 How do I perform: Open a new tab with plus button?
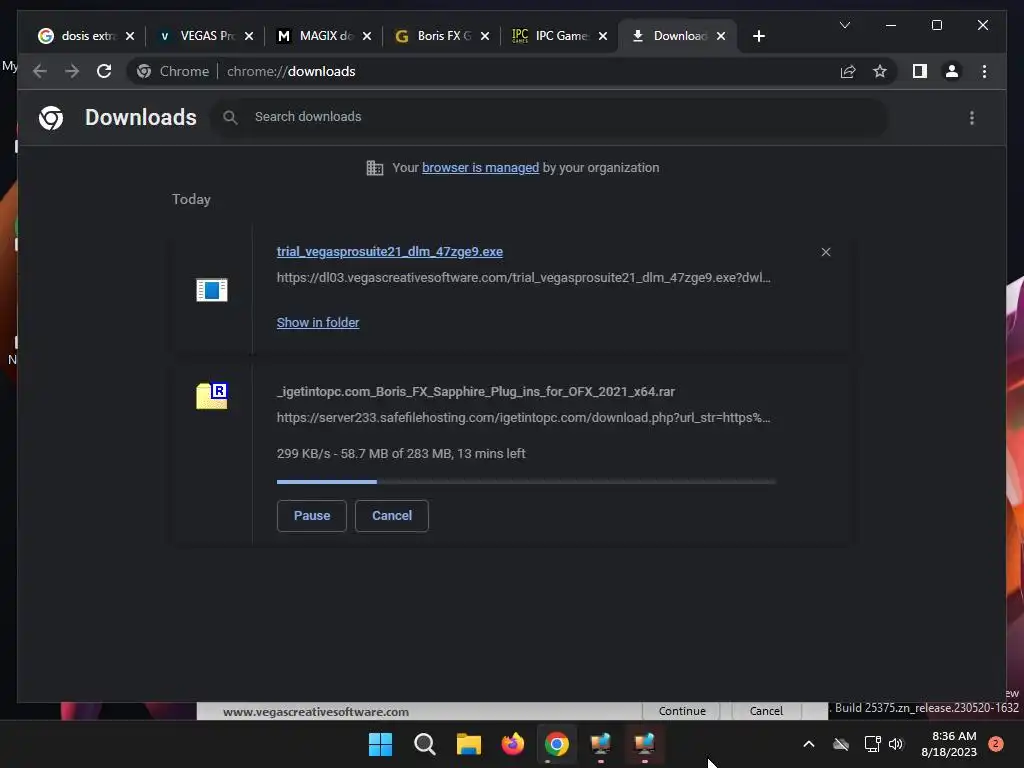click(x=758, y=36)
